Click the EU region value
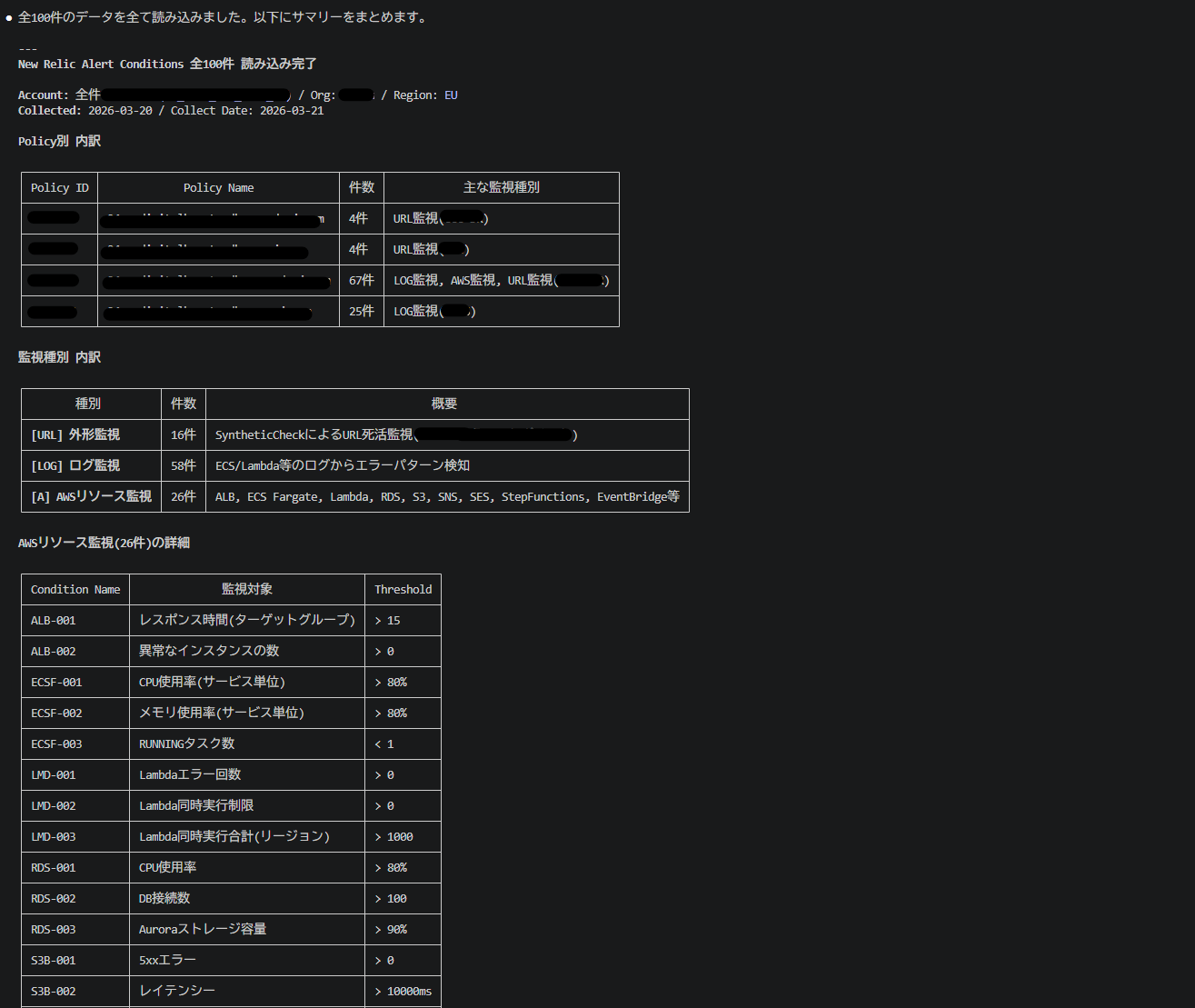The image size is (1195, 1008). pos(451,95)
